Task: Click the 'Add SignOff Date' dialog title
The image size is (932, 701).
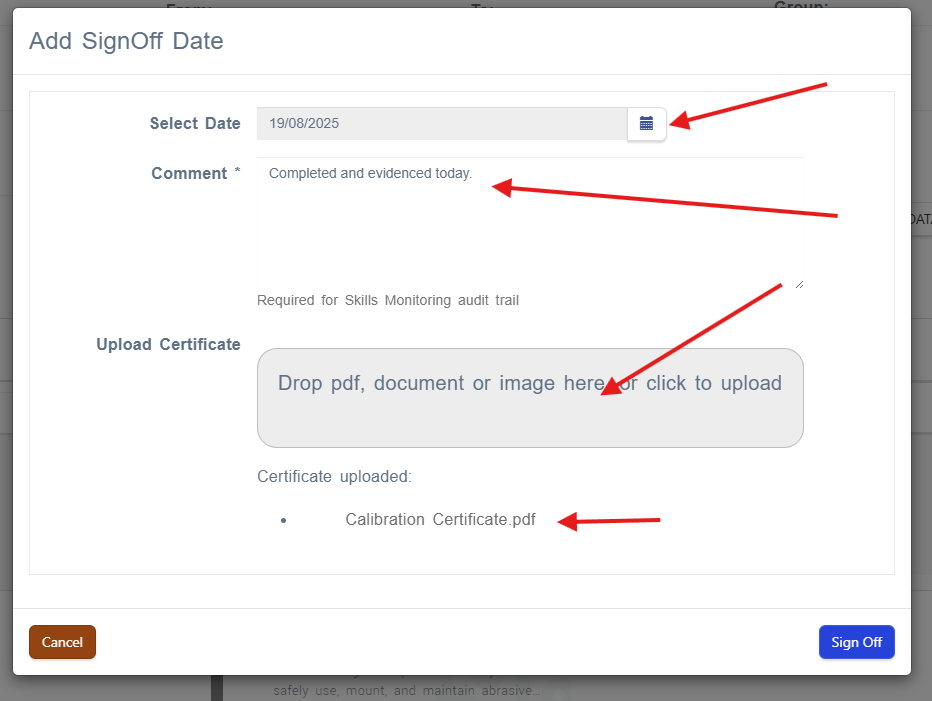Action: tap(126, 41)
